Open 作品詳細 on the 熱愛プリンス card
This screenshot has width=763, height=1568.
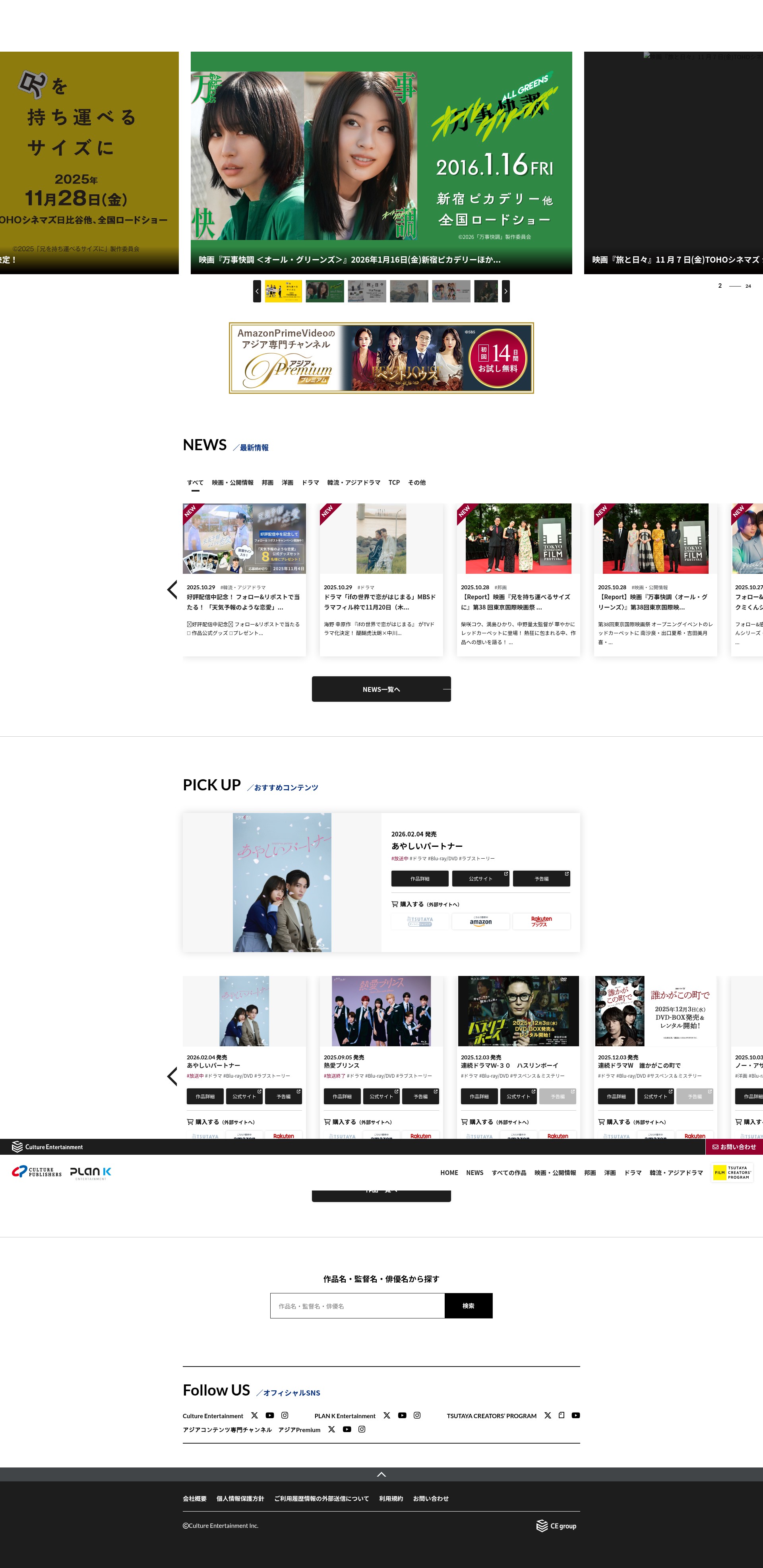342,1096
